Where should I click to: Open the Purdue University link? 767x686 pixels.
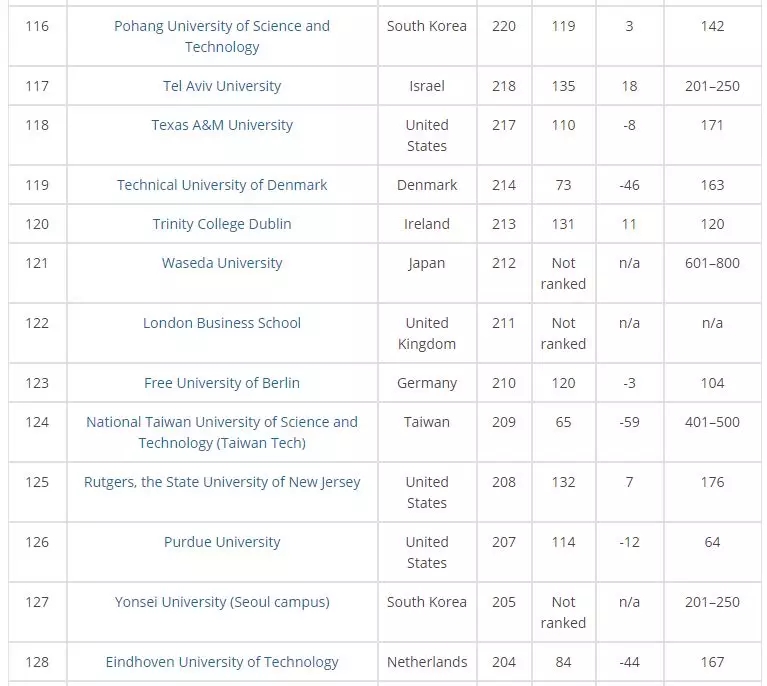point(222,542)
